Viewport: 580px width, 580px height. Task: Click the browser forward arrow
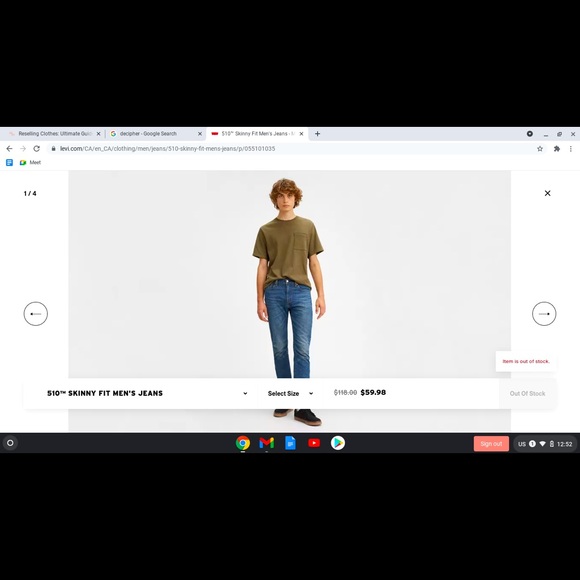pos(23,149)
